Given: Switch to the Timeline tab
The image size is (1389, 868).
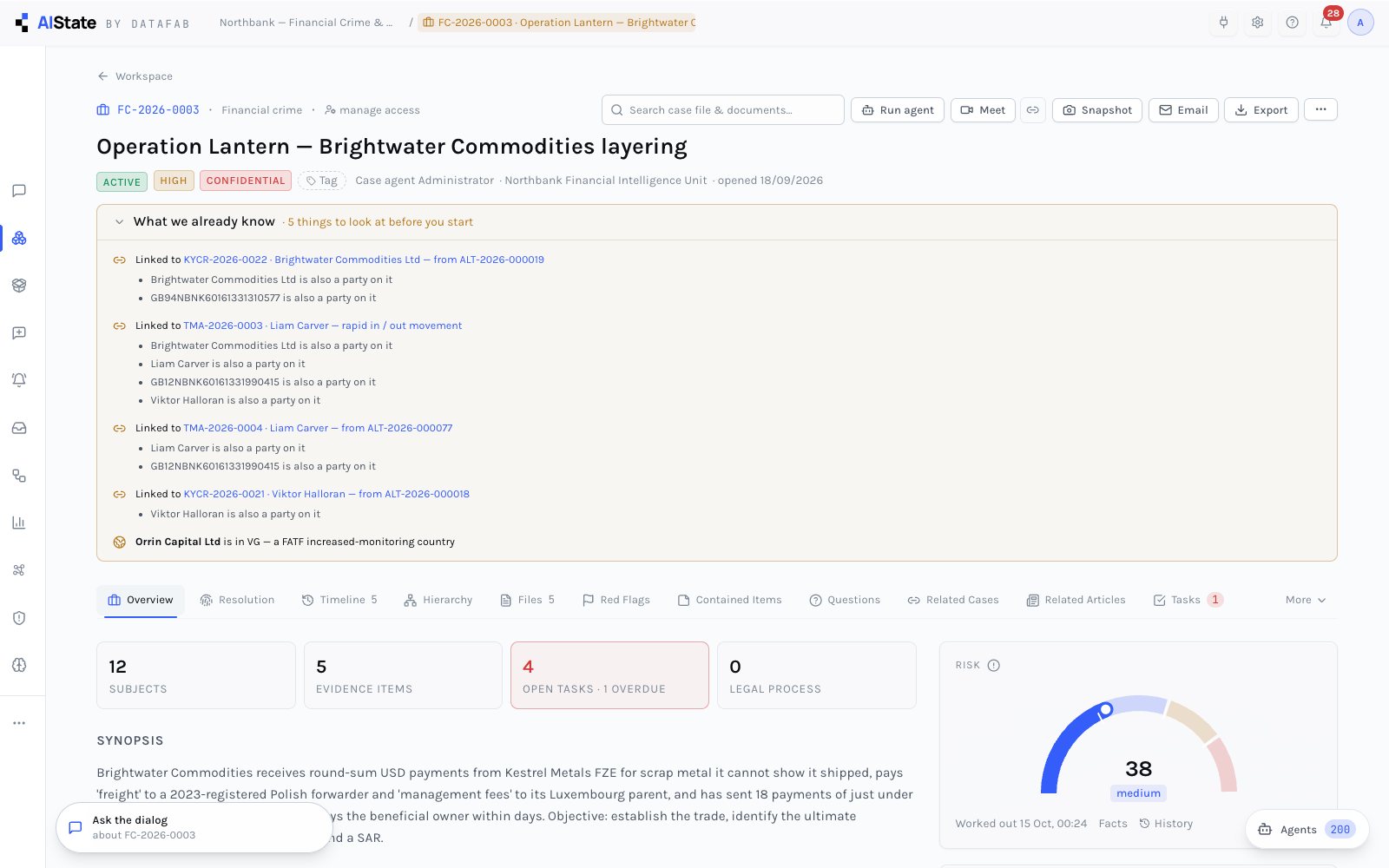Looking at the screenshot, I should [x=339, y=600].
